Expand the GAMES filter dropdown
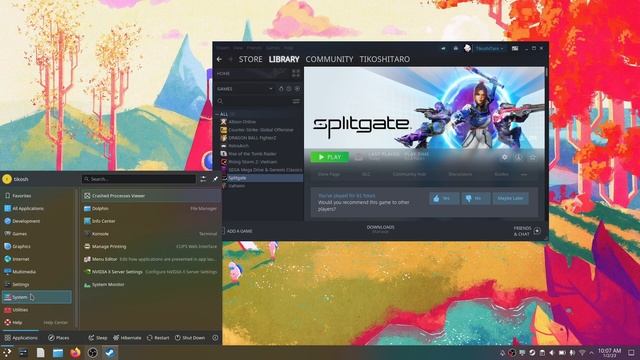This screenshot has height=360, width=640. pos(270,89)
